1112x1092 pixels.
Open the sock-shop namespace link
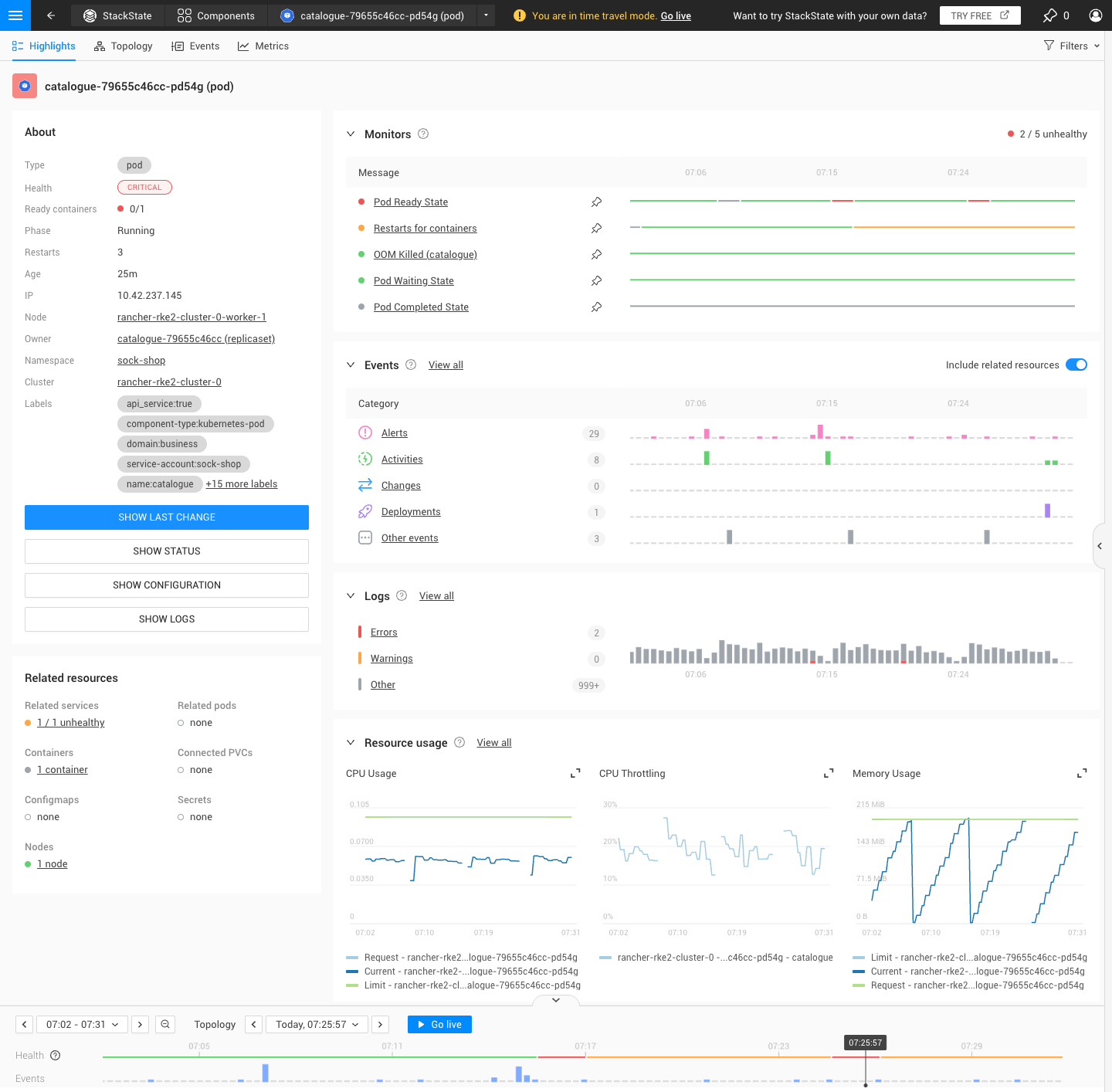pyautogui.click(x=141, y=361)
